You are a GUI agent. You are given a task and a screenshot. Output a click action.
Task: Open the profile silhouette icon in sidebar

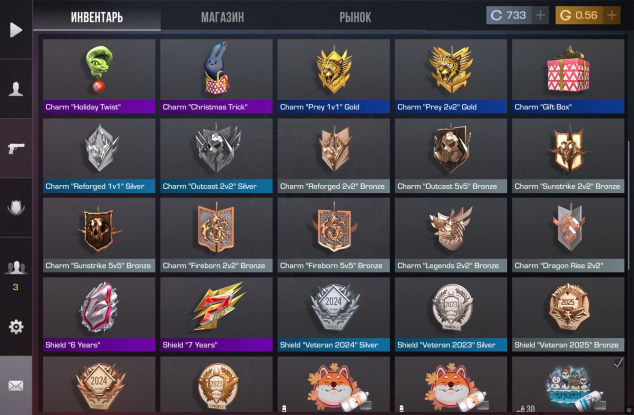click(16, 89)
